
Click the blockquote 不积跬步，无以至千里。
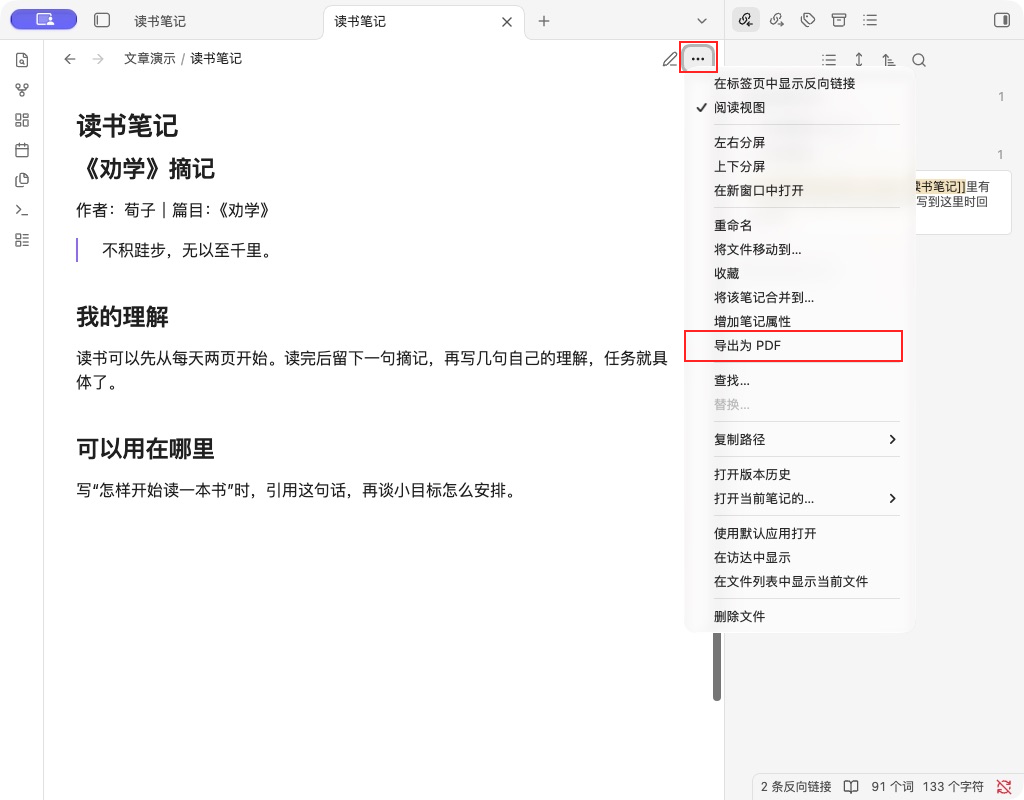[187, 250]
